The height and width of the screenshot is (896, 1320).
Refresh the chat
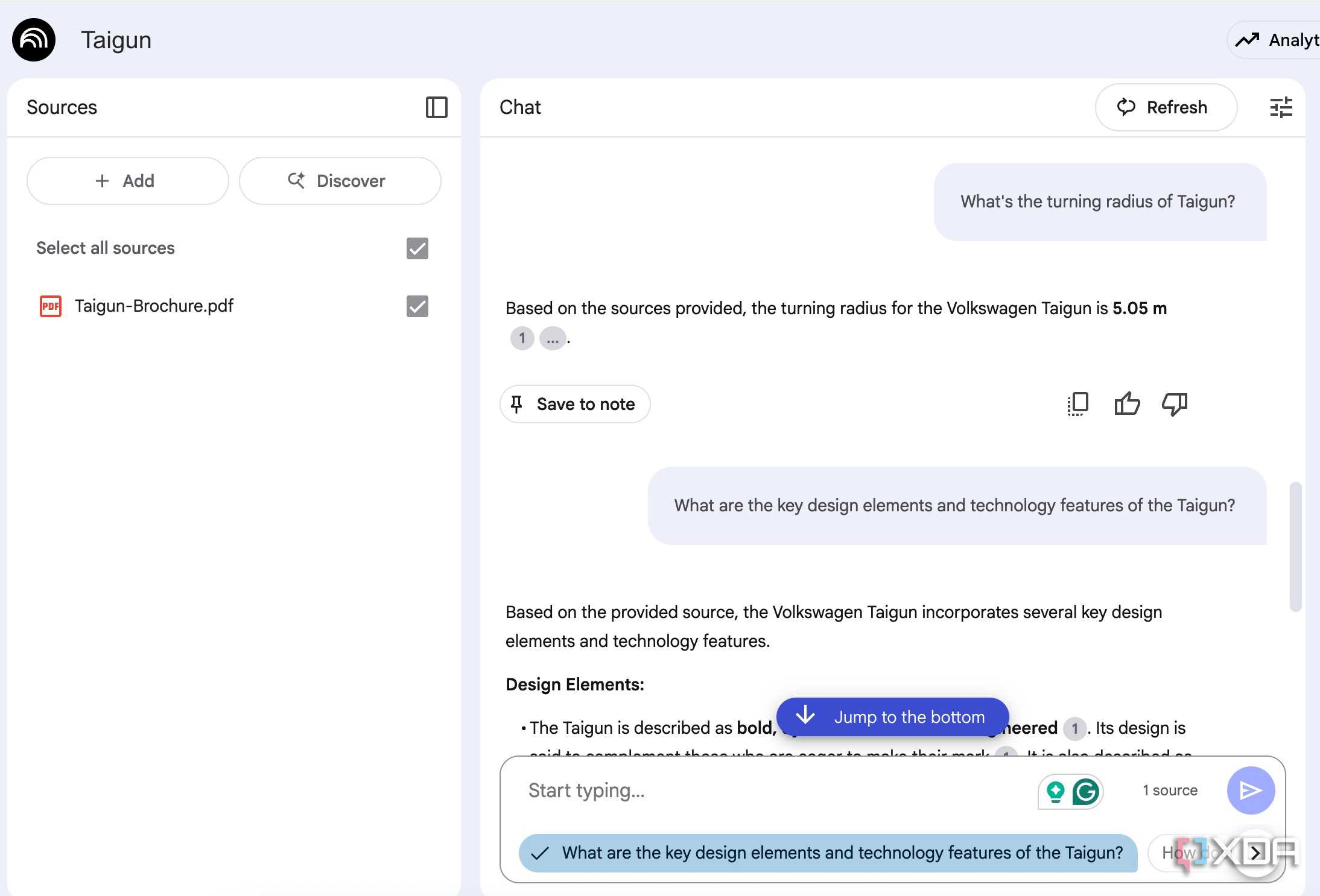click(x=1166, y=107)
